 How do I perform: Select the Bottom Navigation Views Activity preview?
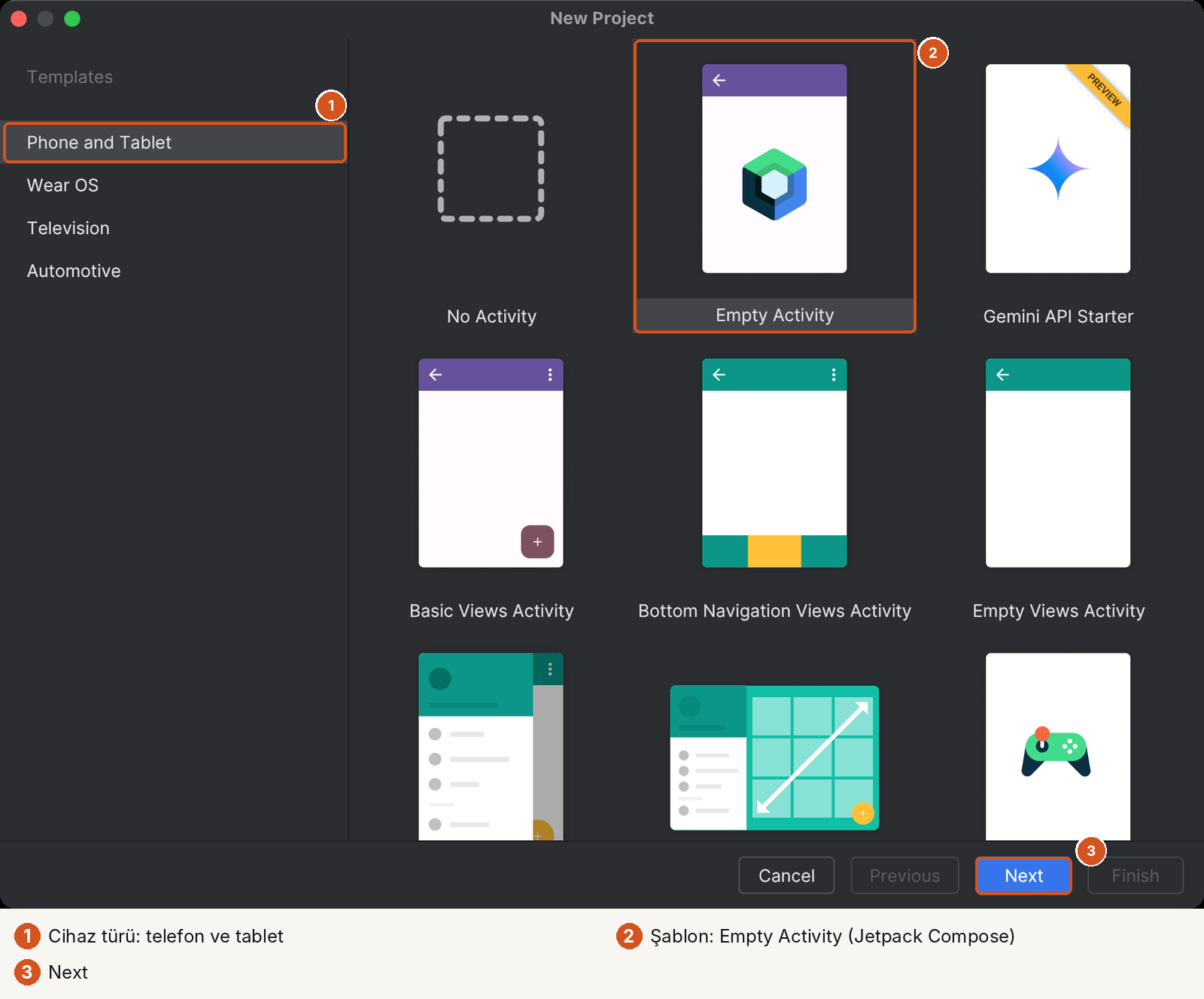pos(774,463)
